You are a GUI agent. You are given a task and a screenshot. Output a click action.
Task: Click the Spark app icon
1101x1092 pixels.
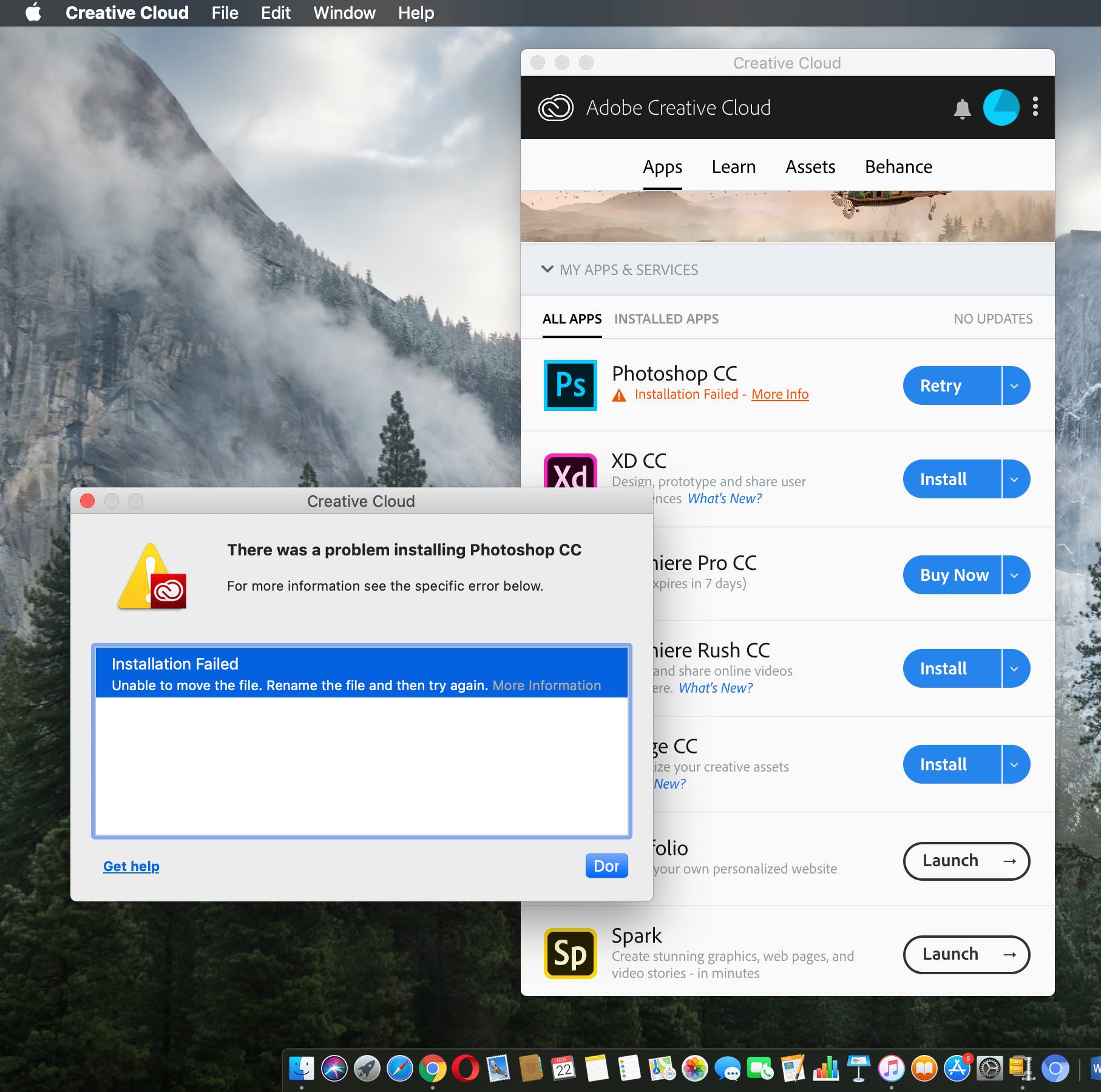[x=570, y=953]
